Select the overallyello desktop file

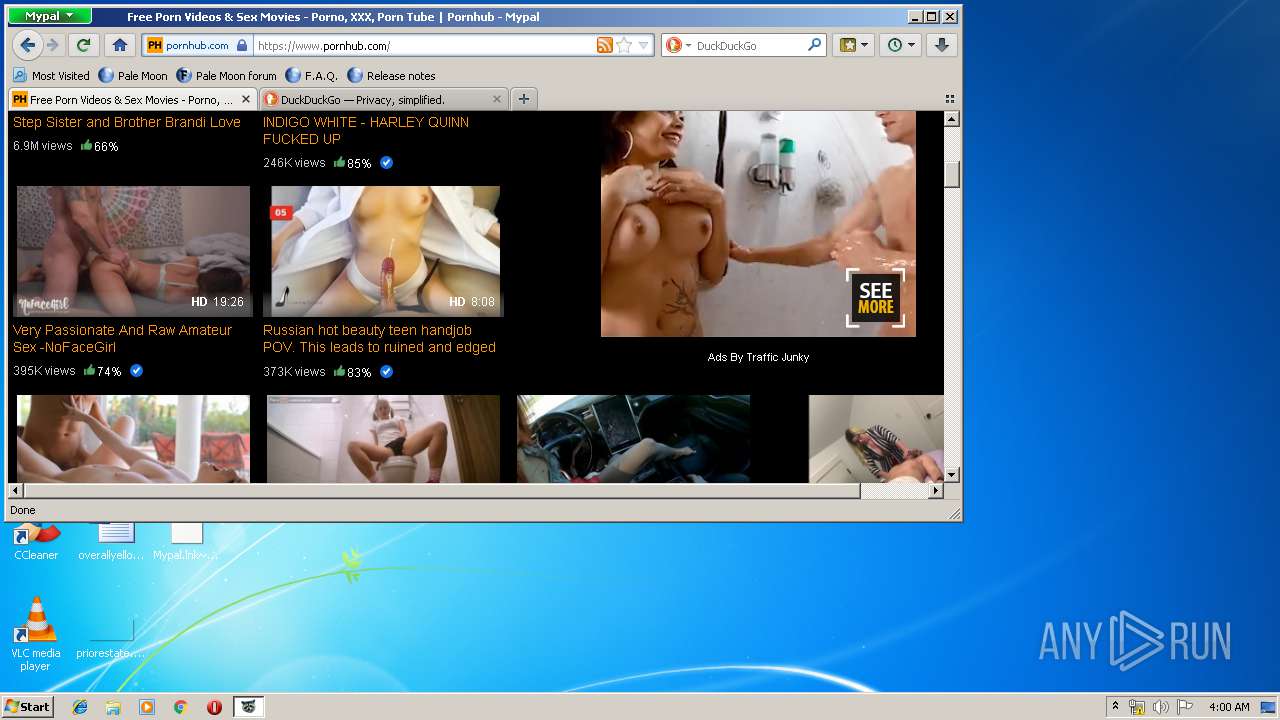click(x=111, y=542)
